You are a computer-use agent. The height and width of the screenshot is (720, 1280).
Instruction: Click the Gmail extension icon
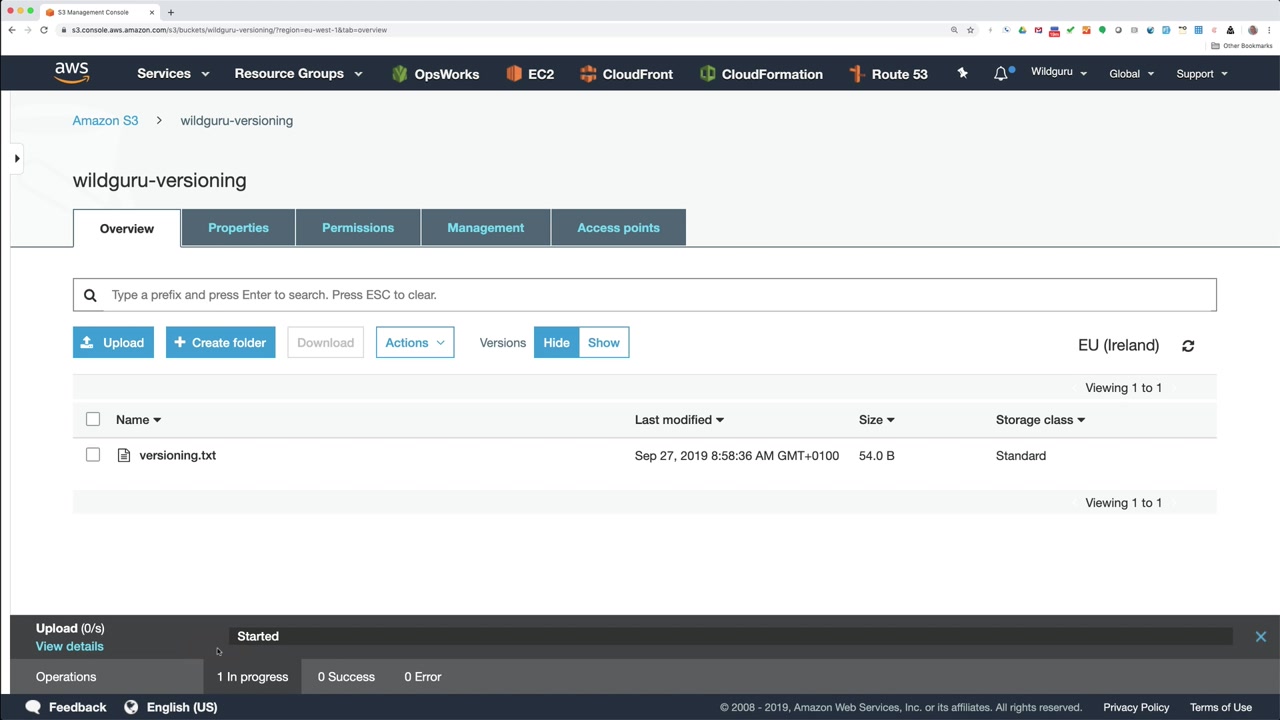click(1038, 30)
